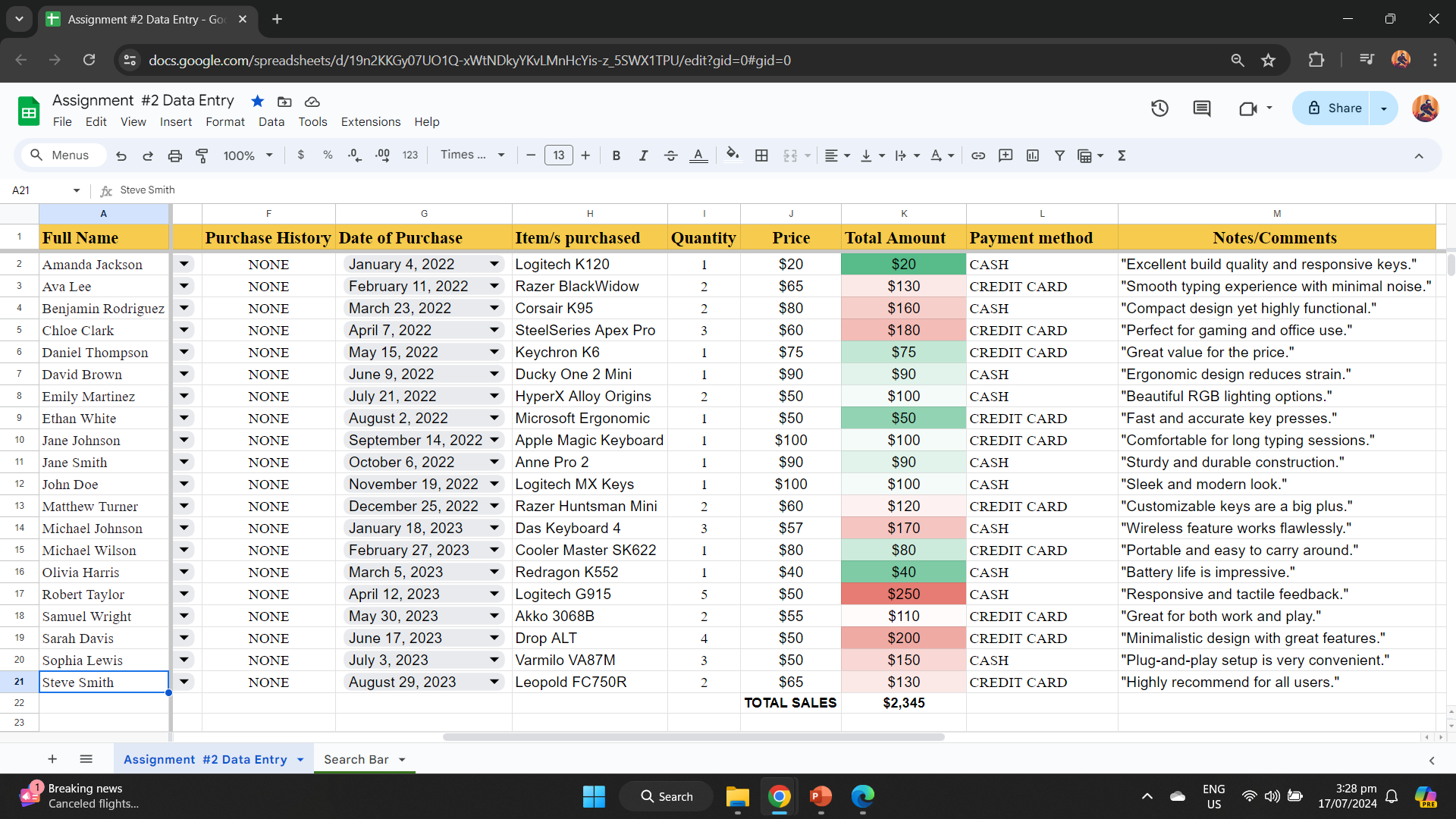Print the spreadsheet
Image resolution: width=1456 pixels, height=819 pixels.
coord(174,155)
